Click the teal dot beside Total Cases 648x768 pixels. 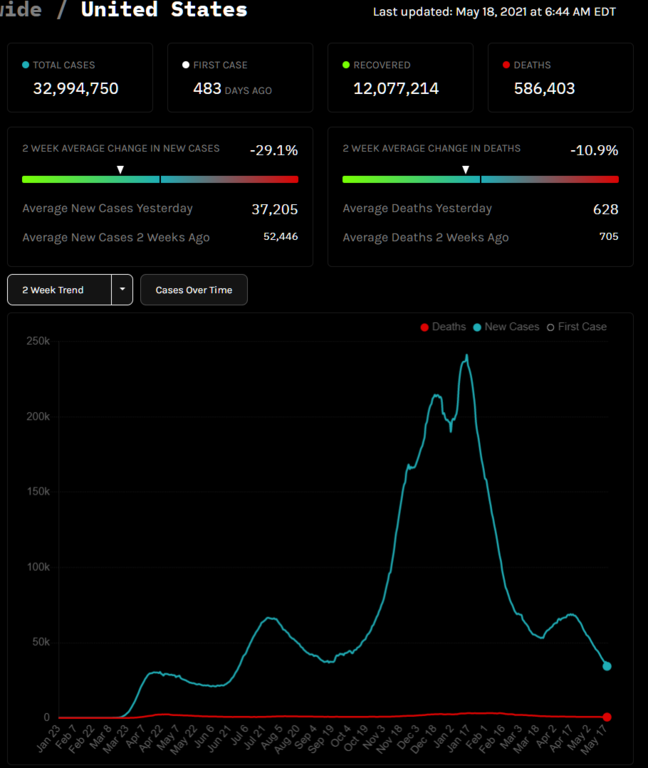pyautogui.click(x=26, y=65)
